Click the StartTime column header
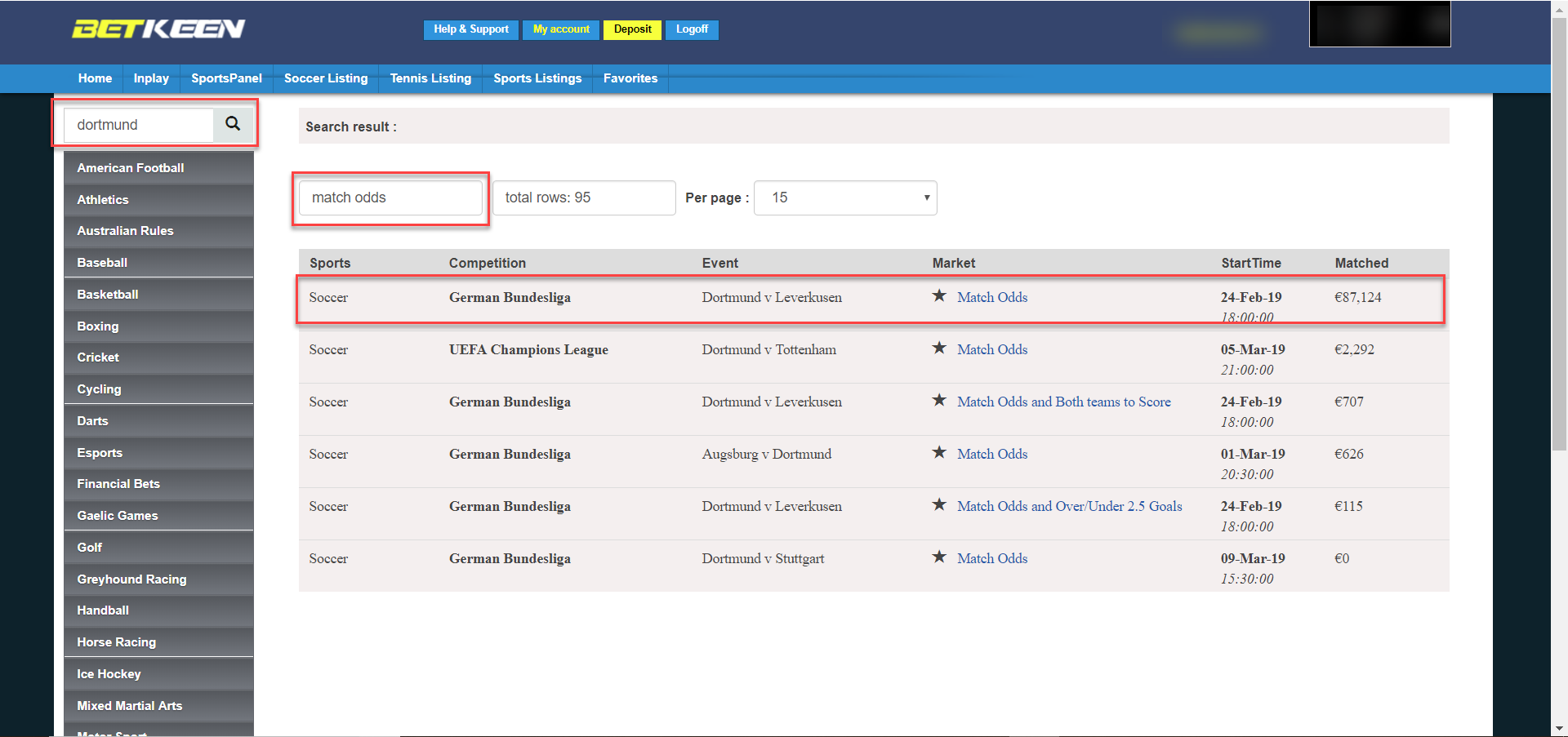The width and height of the screenshot is (1568, 737). tap(1251, 263)
